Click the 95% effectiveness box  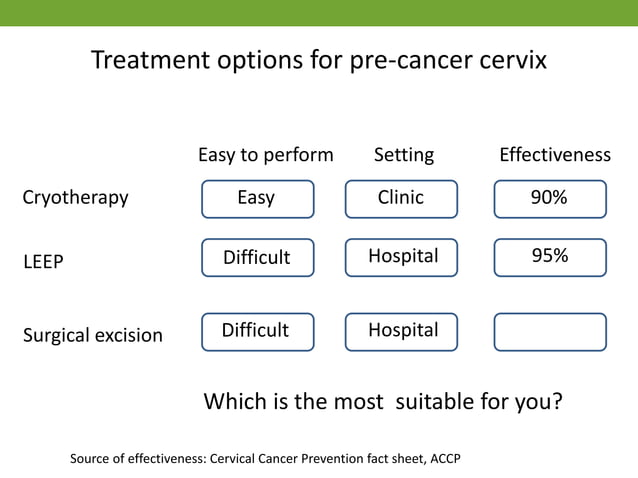550,258
